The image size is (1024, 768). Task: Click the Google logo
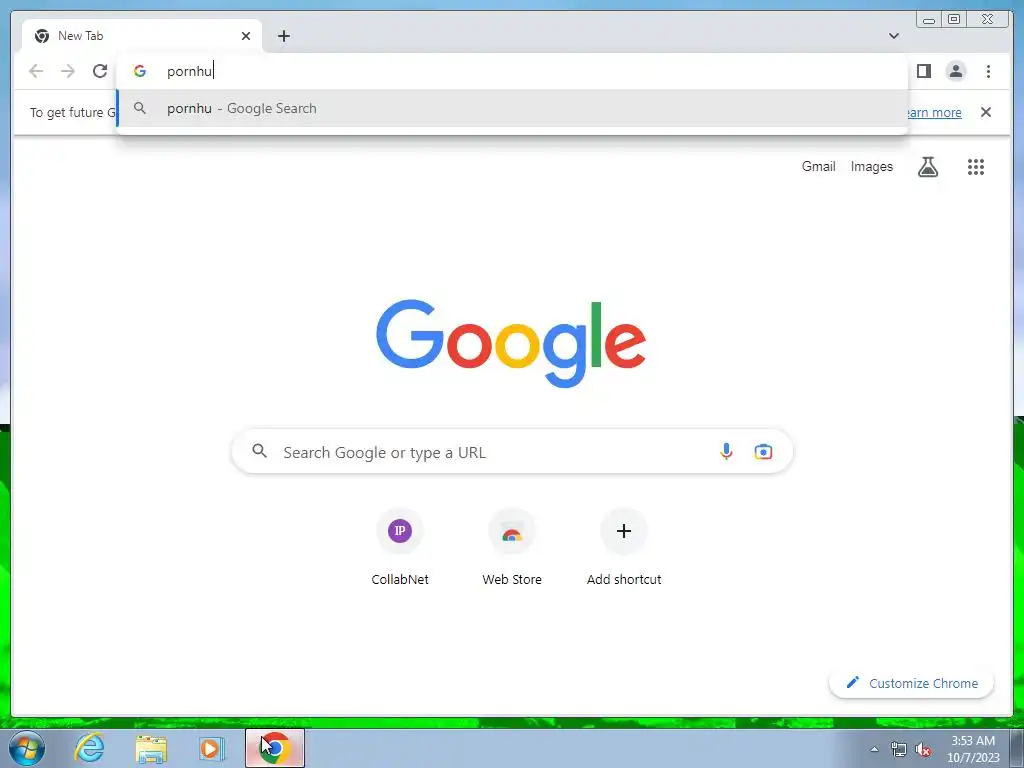(511, 344)
